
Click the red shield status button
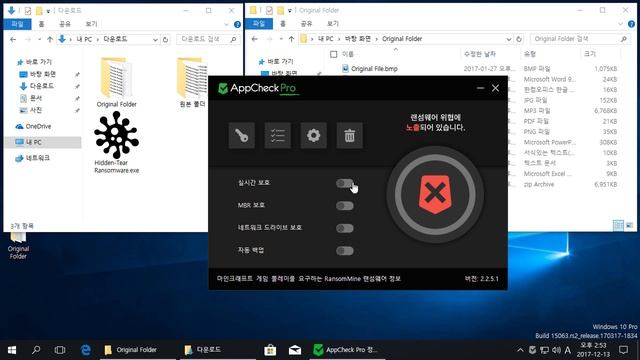coord(435,194)
